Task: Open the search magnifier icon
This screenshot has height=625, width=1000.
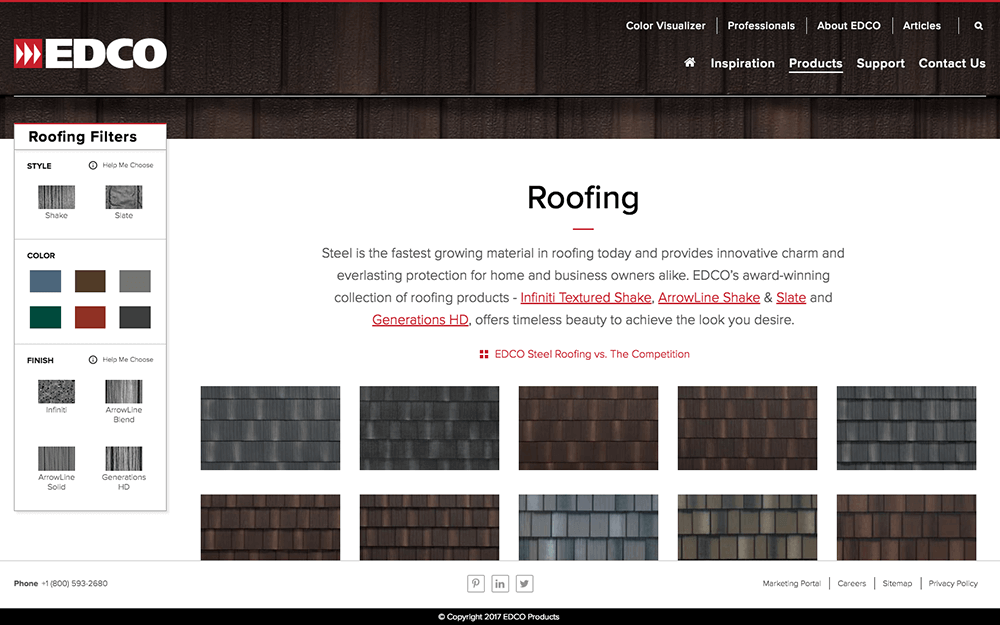Action: pyautogui.click(x=978, y=26)
